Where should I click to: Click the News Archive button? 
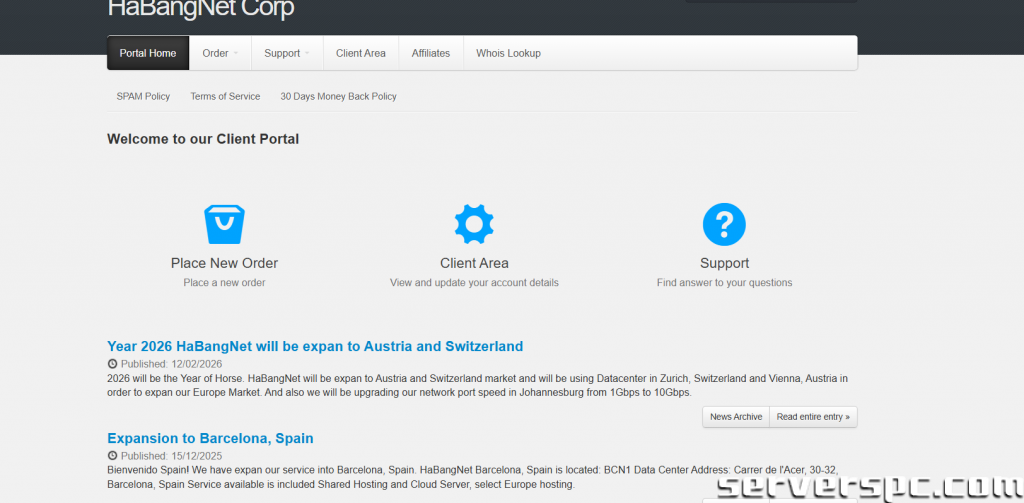(x=736, y=417)
